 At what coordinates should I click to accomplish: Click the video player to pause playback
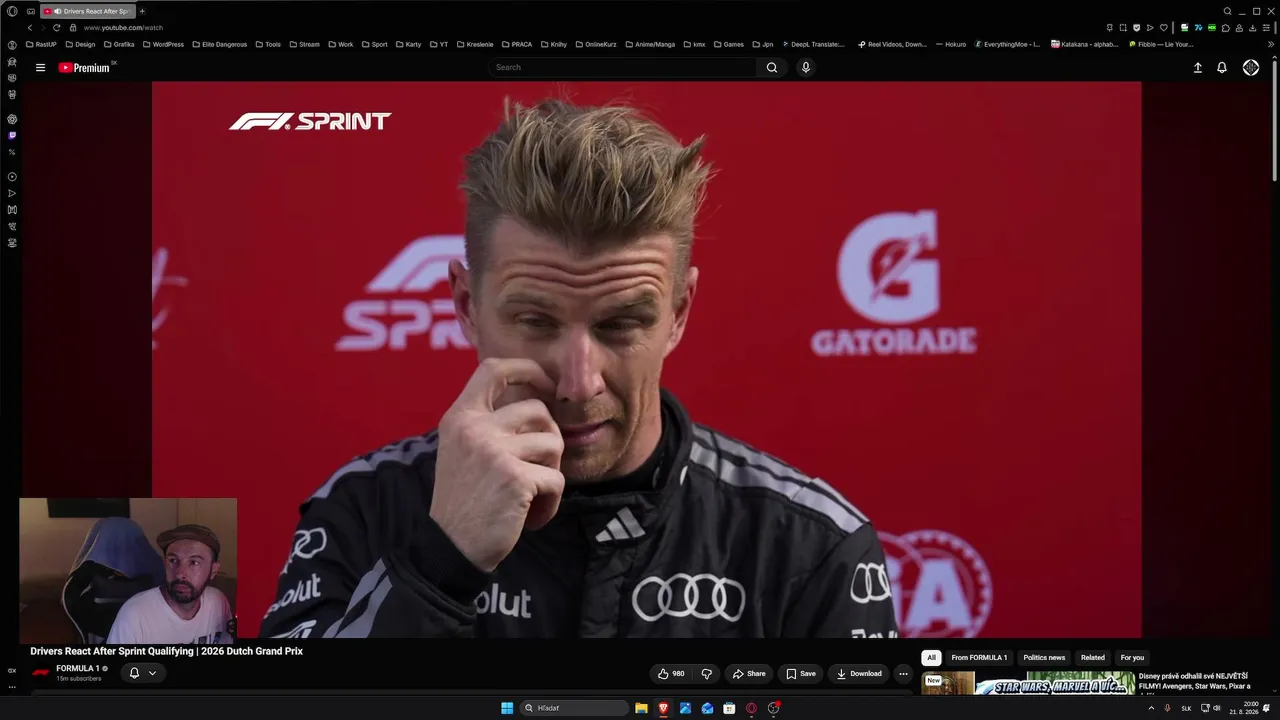[x=646, y=359]
